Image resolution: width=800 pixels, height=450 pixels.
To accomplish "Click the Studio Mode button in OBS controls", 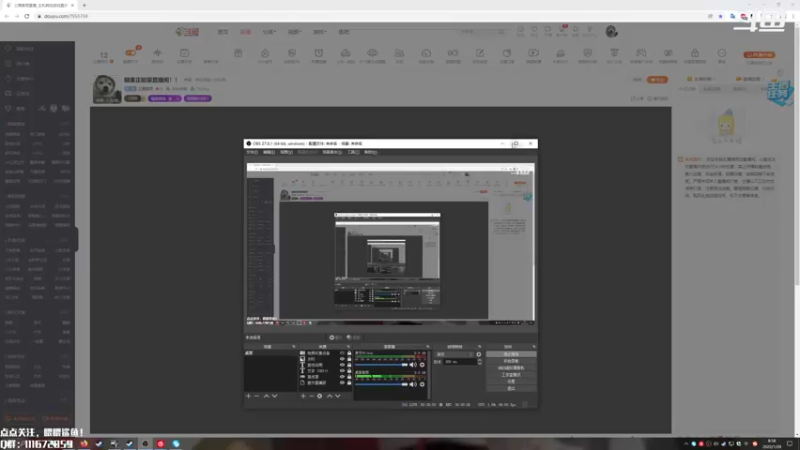I will click(x=511, y=375).
